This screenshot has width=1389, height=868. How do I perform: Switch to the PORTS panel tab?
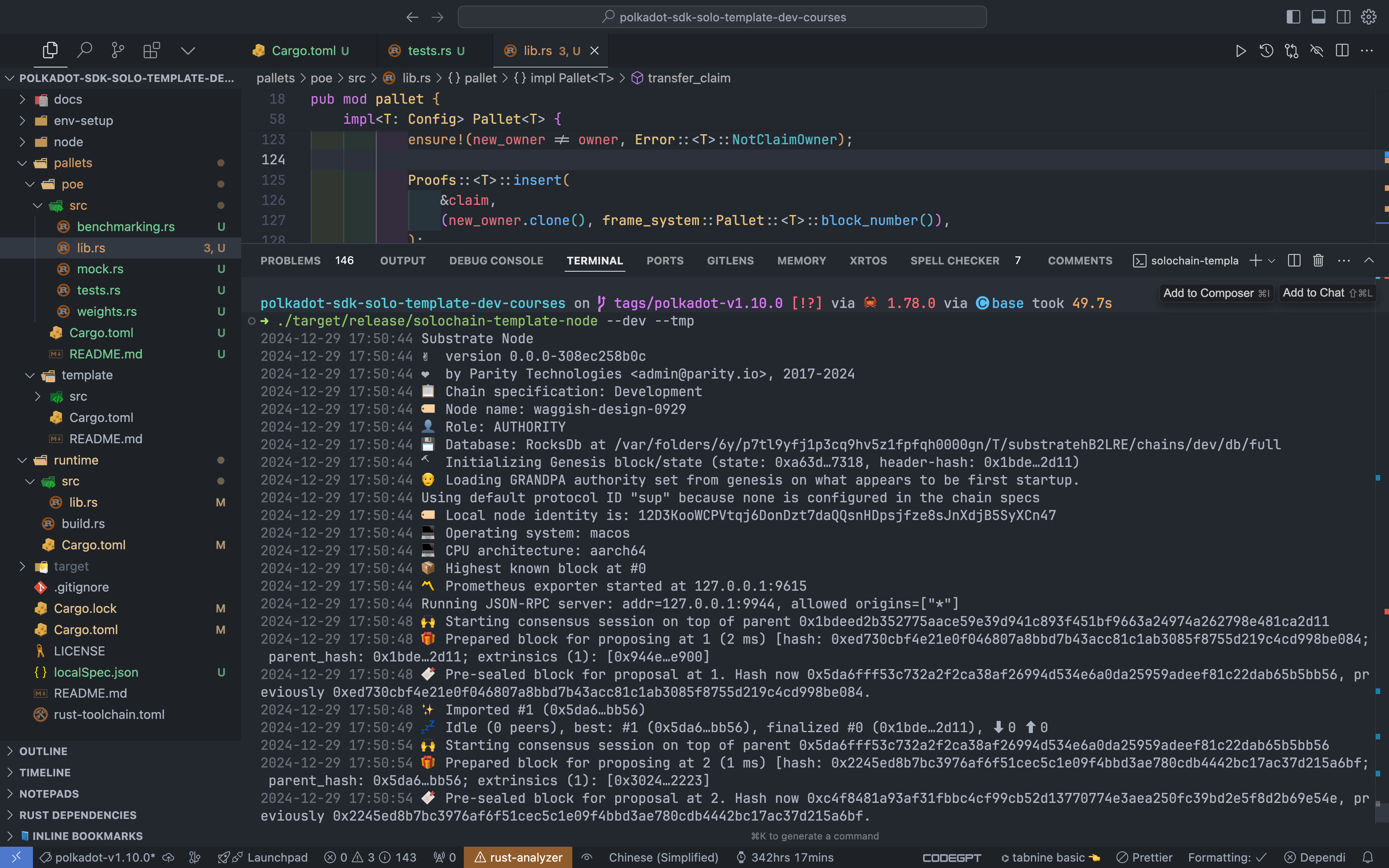click(665, 261)
